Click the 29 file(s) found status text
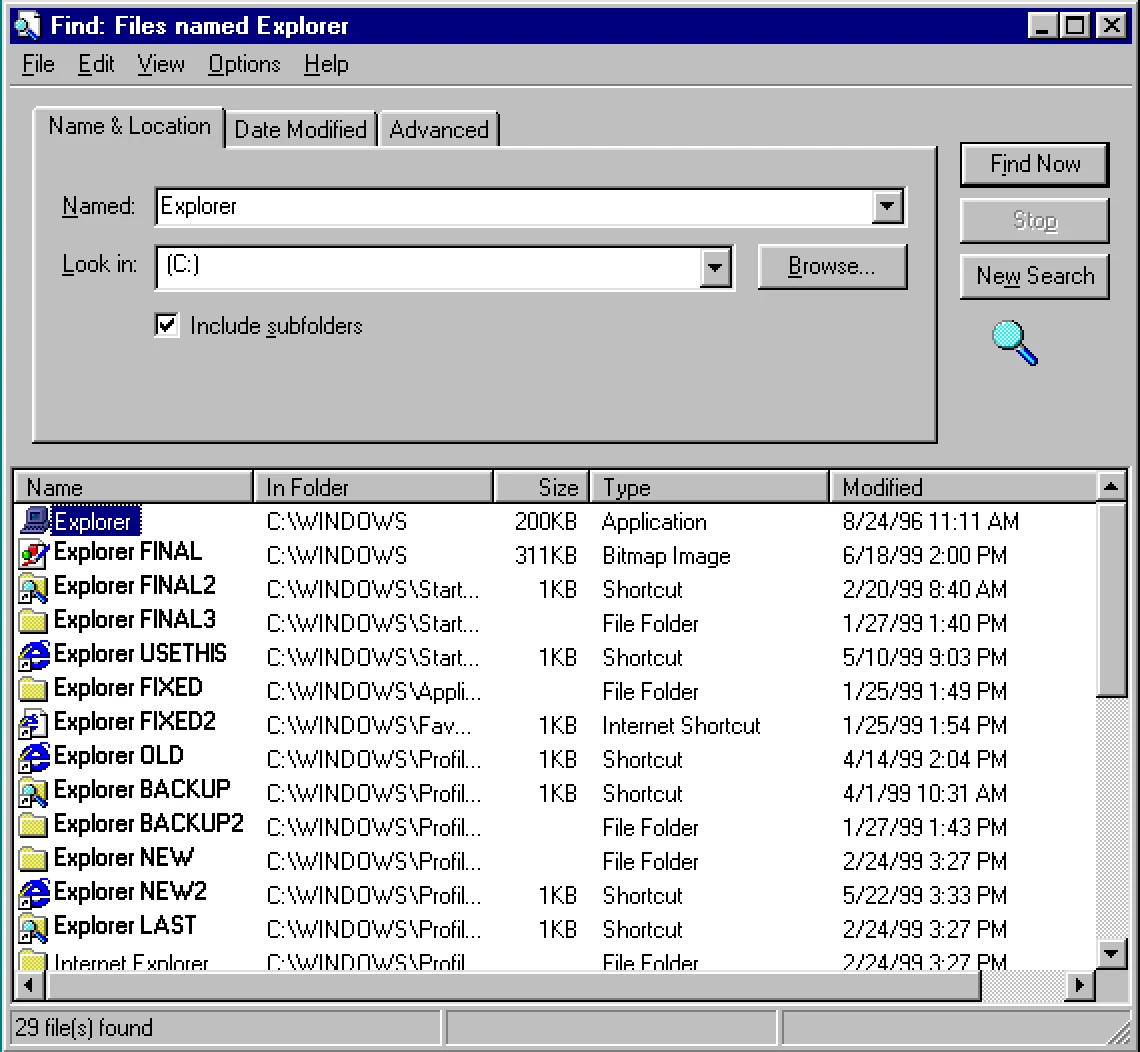 click(x=84, y=1027)
